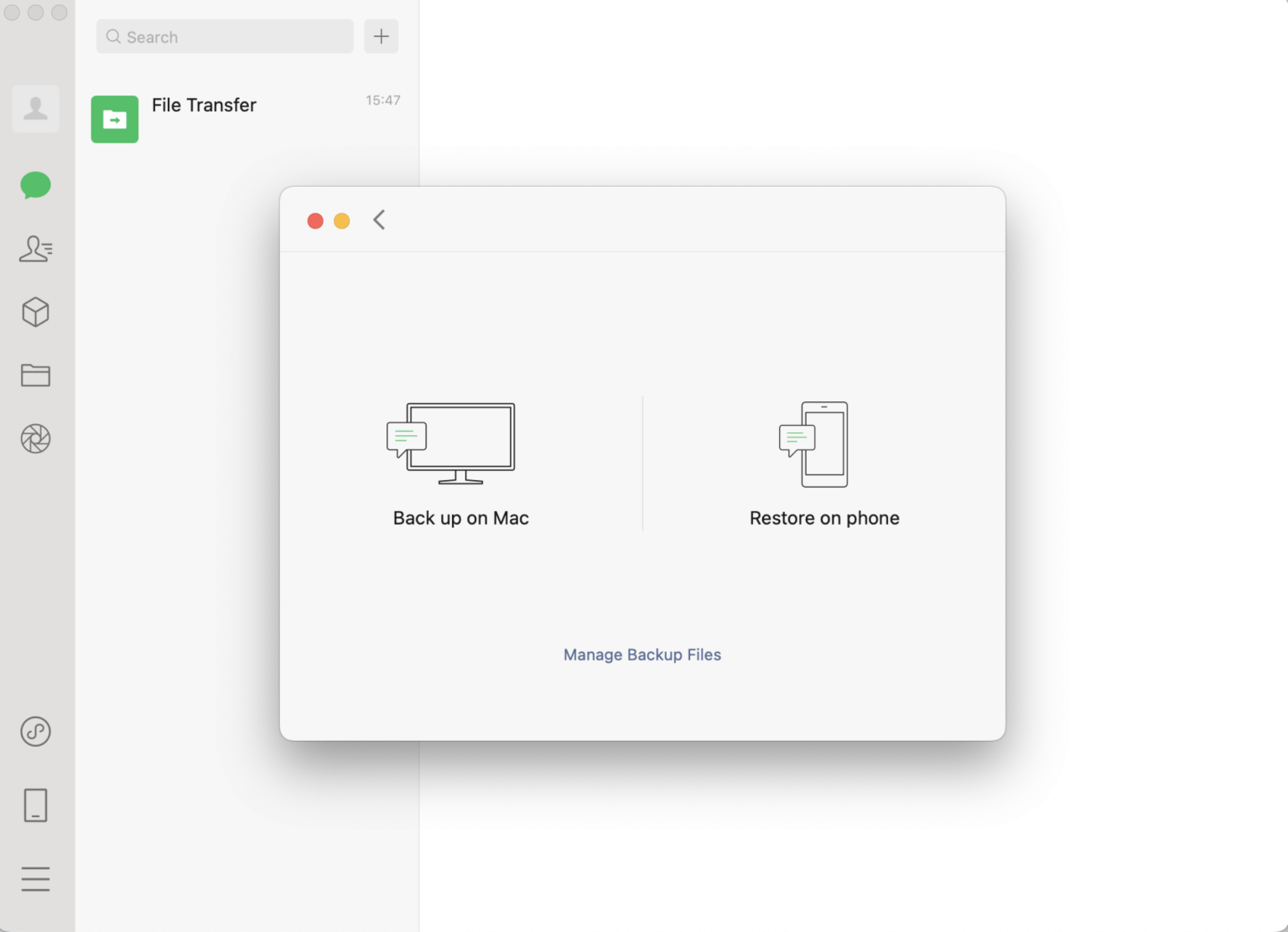Image resolution: width=1288 pixels, height=932 pixels.
Task: Choose Back up on Mac
Action: (x=460, y=517)
